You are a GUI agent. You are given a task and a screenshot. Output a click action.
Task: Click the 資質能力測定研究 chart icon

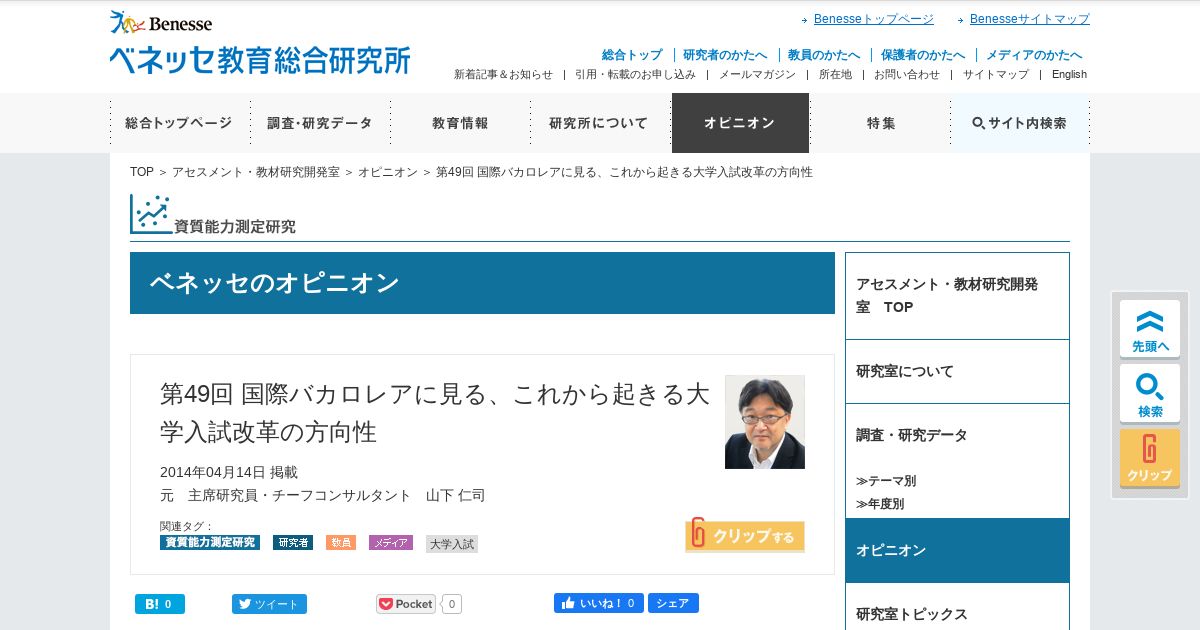[x=151, y=214]
